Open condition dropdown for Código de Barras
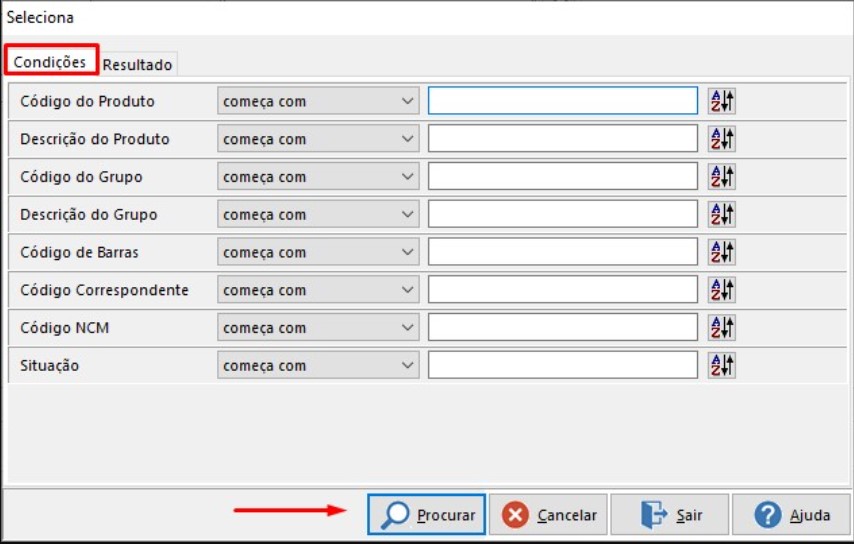Image resolution: width=854 pixels, height=544 pixels. tap(318, 252)
